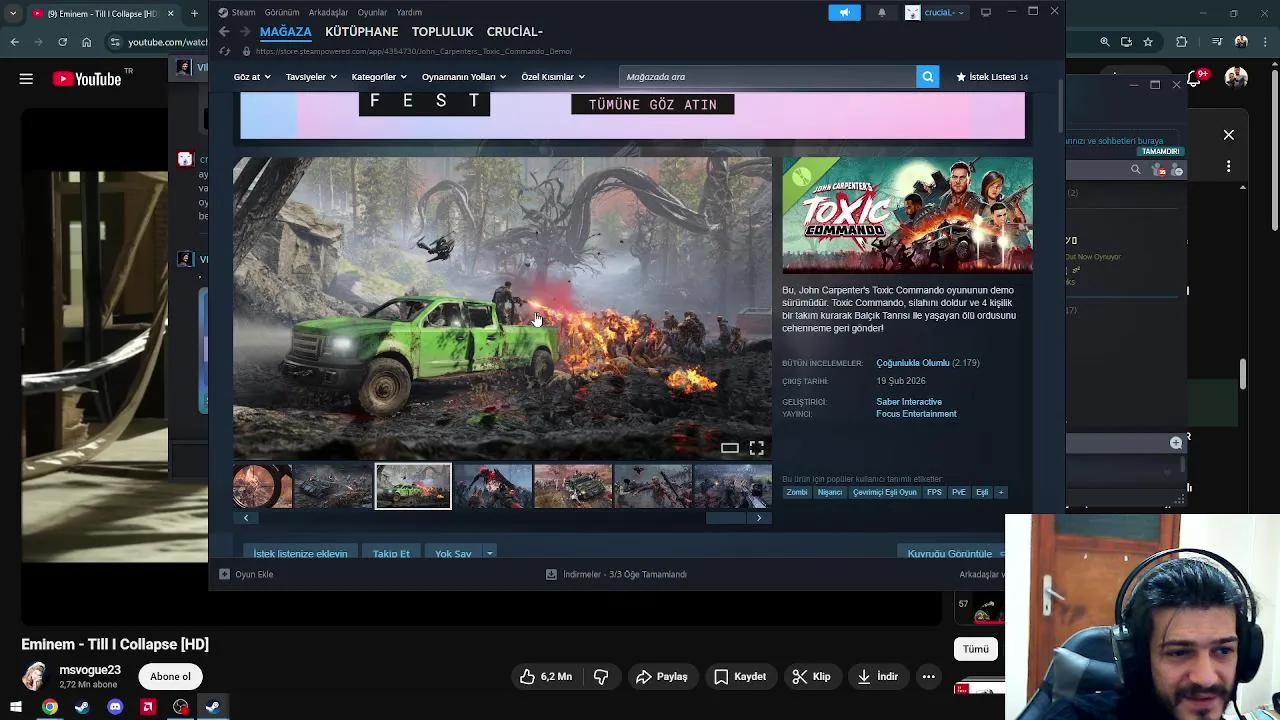1280x720 pixels.
Task: Dislike the YouTube video
Action: [601, 677]
